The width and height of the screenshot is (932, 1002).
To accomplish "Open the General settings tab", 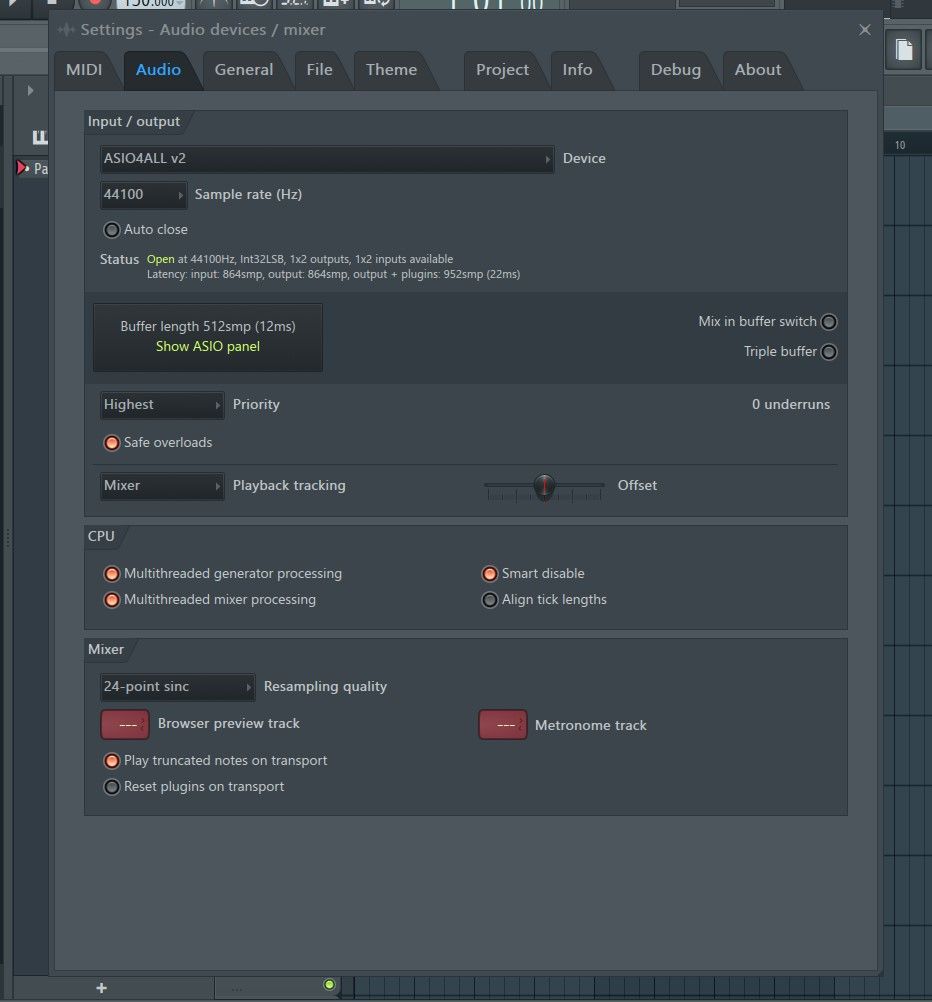I will pyautogui.click(x=244, y=70).
